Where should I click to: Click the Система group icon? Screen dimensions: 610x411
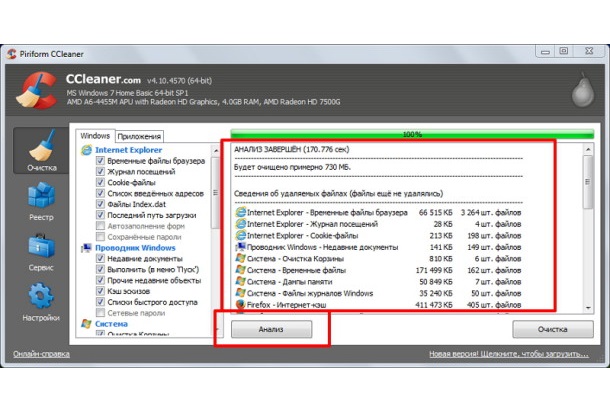click(x=86, y=324)
